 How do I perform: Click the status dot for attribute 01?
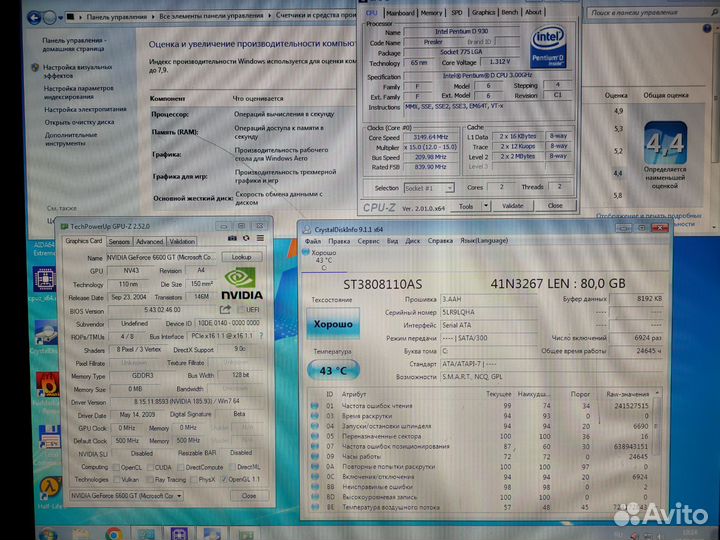point(315,405)
